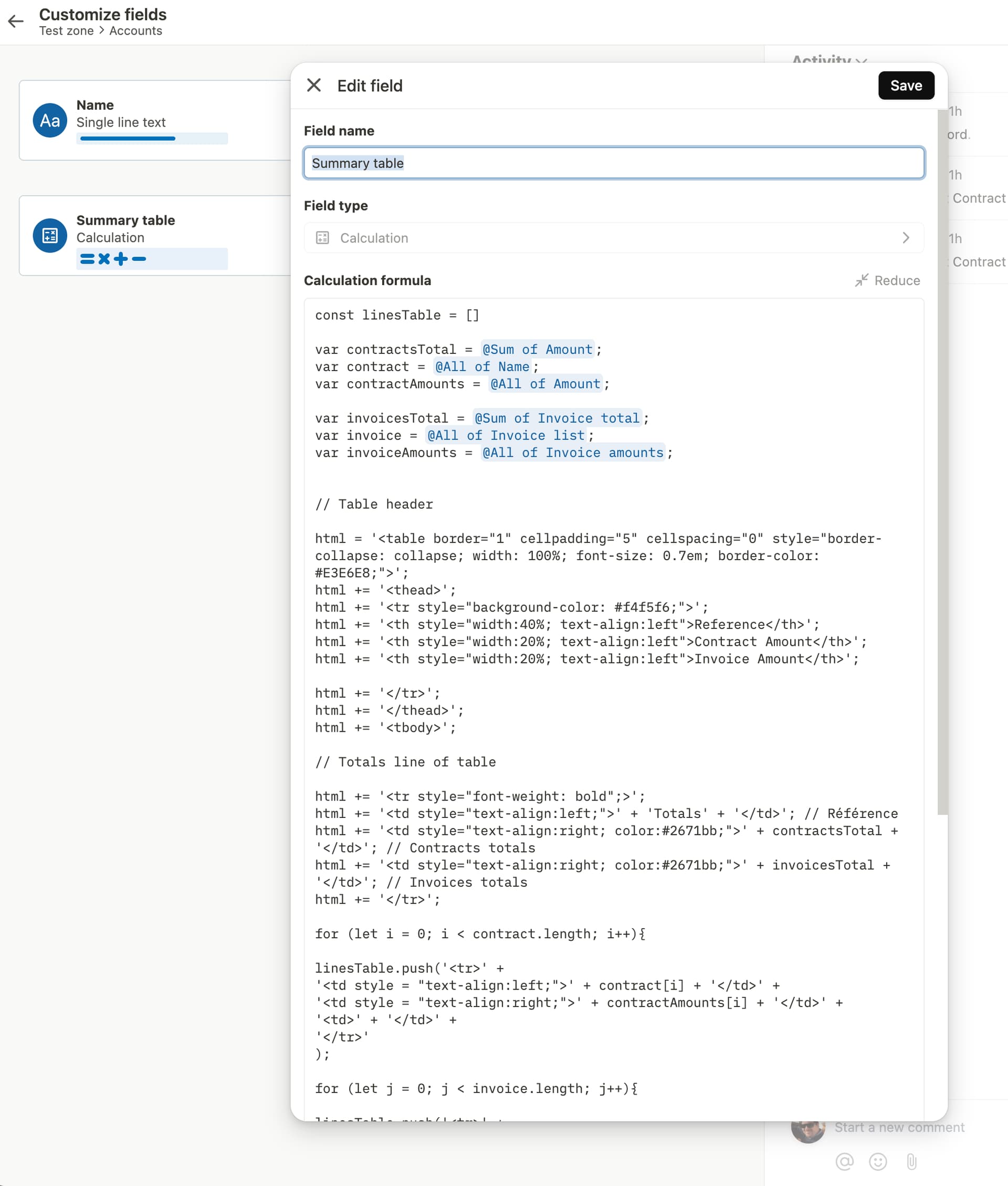The width and height of the screenshot is (1008, 1186).
Task: Click the scrollbar of the Edit field dialog
Action: pyautogui.click(x=942, y=462)
